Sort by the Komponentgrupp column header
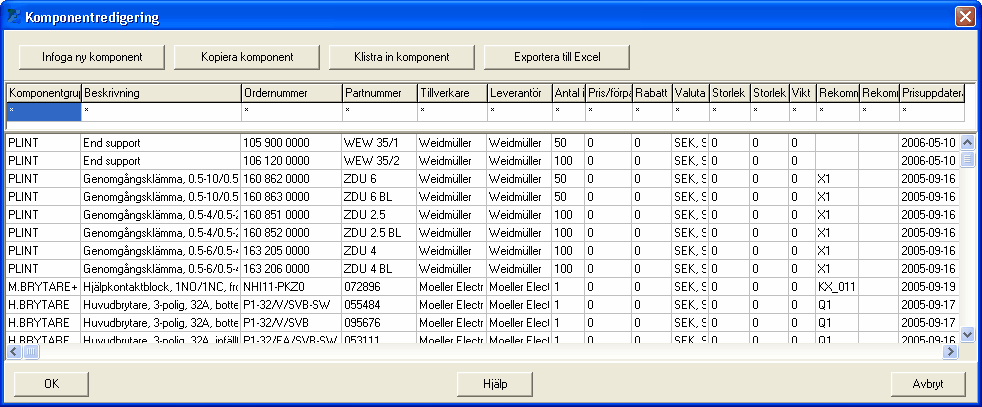This screenshot has width=982, height=407. 44,93
